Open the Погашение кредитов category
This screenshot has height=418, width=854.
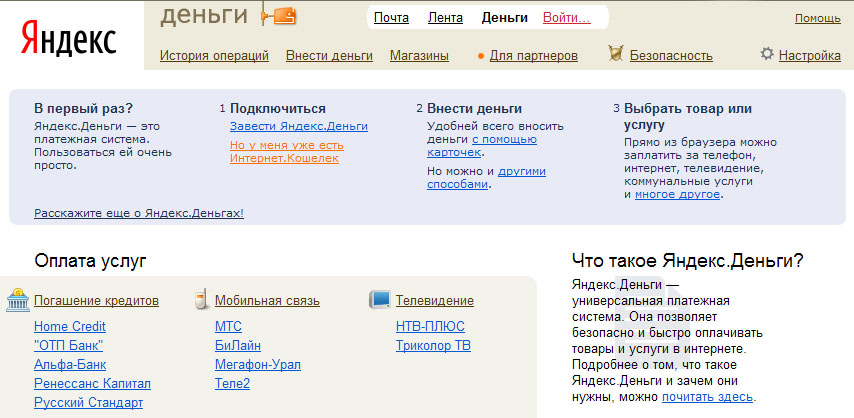click(x=96, y=301)
